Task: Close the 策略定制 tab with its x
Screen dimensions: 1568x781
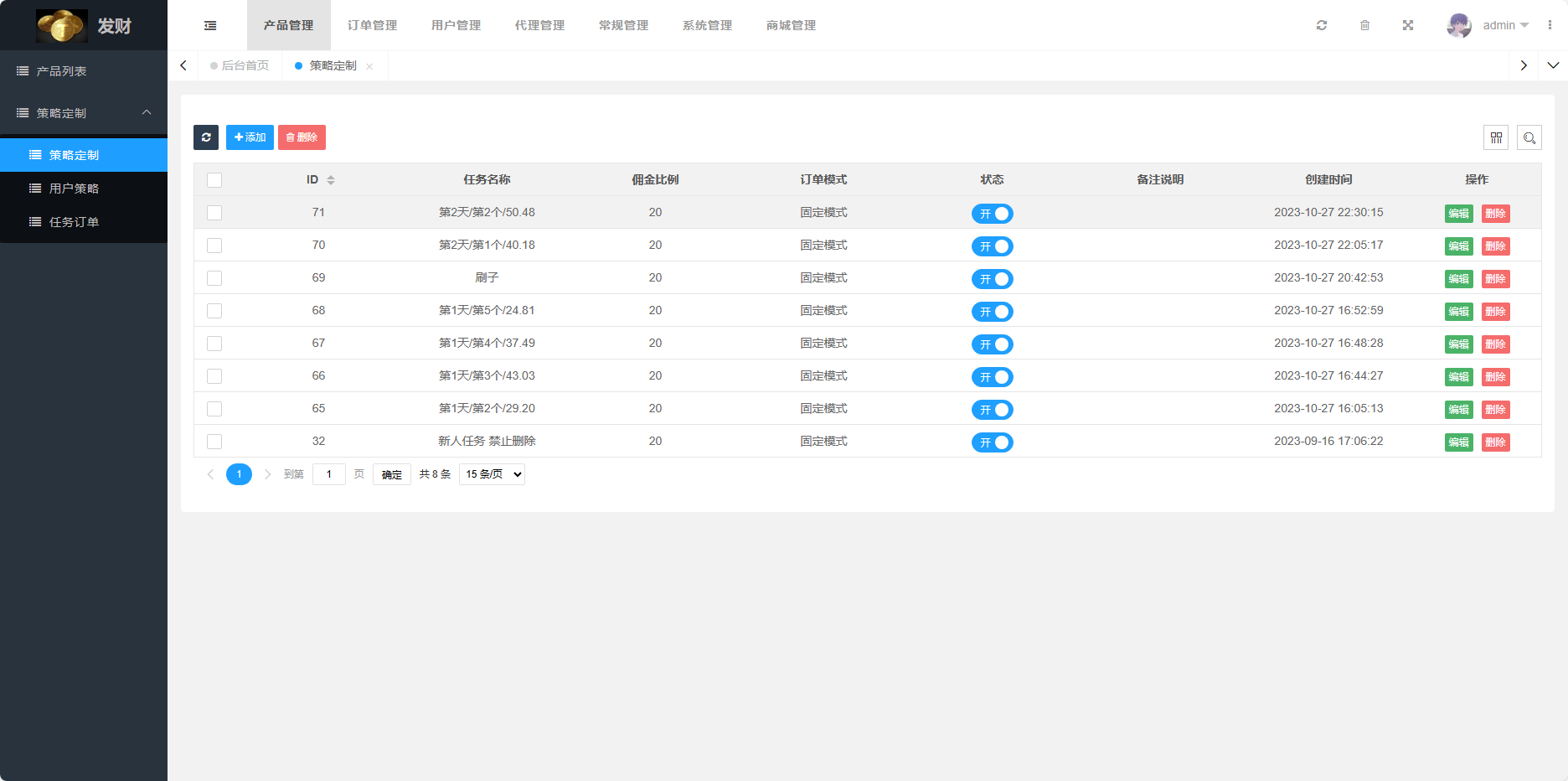Action: tap(369, 66)
